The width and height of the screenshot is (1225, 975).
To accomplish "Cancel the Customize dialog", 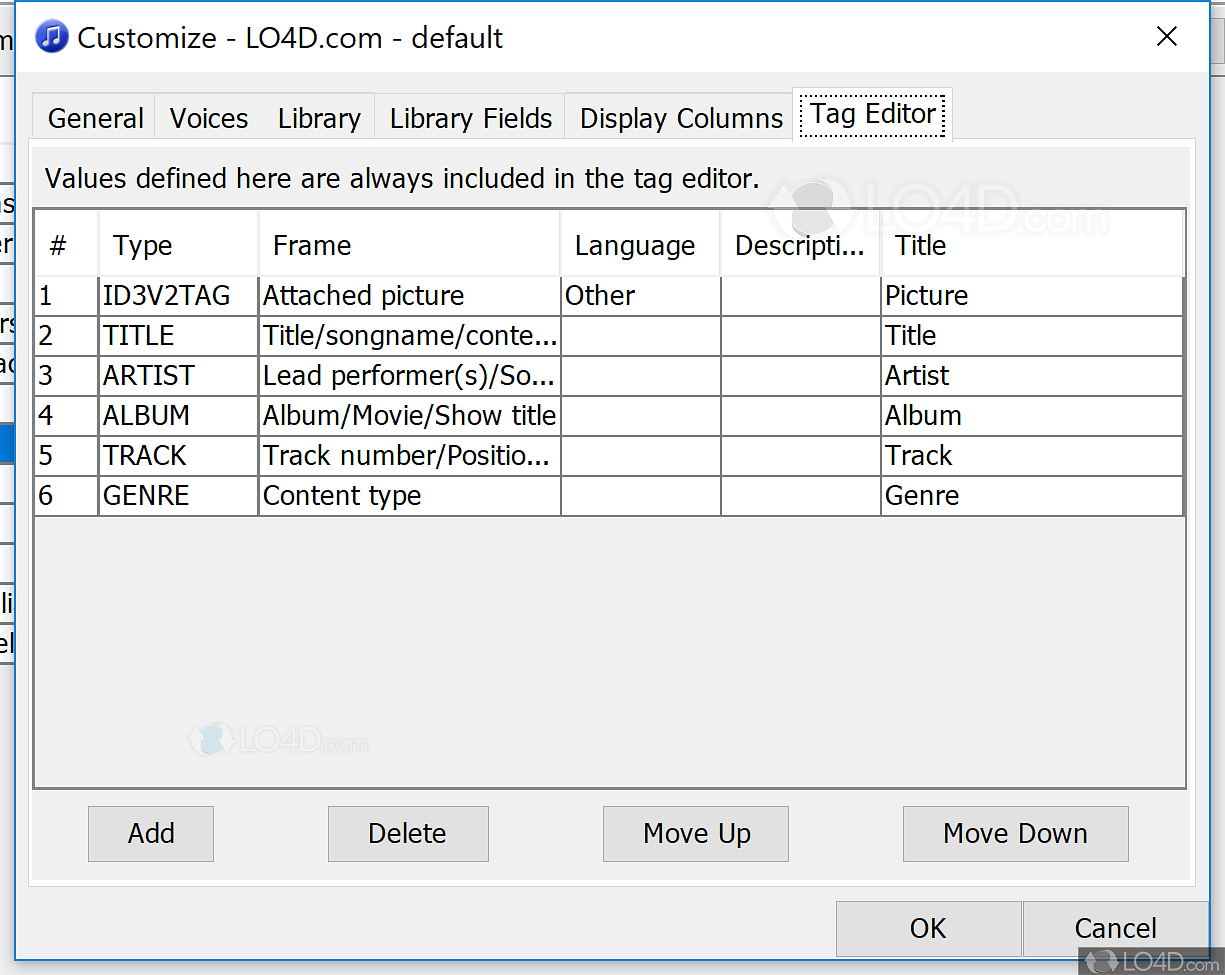I will point(1115,928).
